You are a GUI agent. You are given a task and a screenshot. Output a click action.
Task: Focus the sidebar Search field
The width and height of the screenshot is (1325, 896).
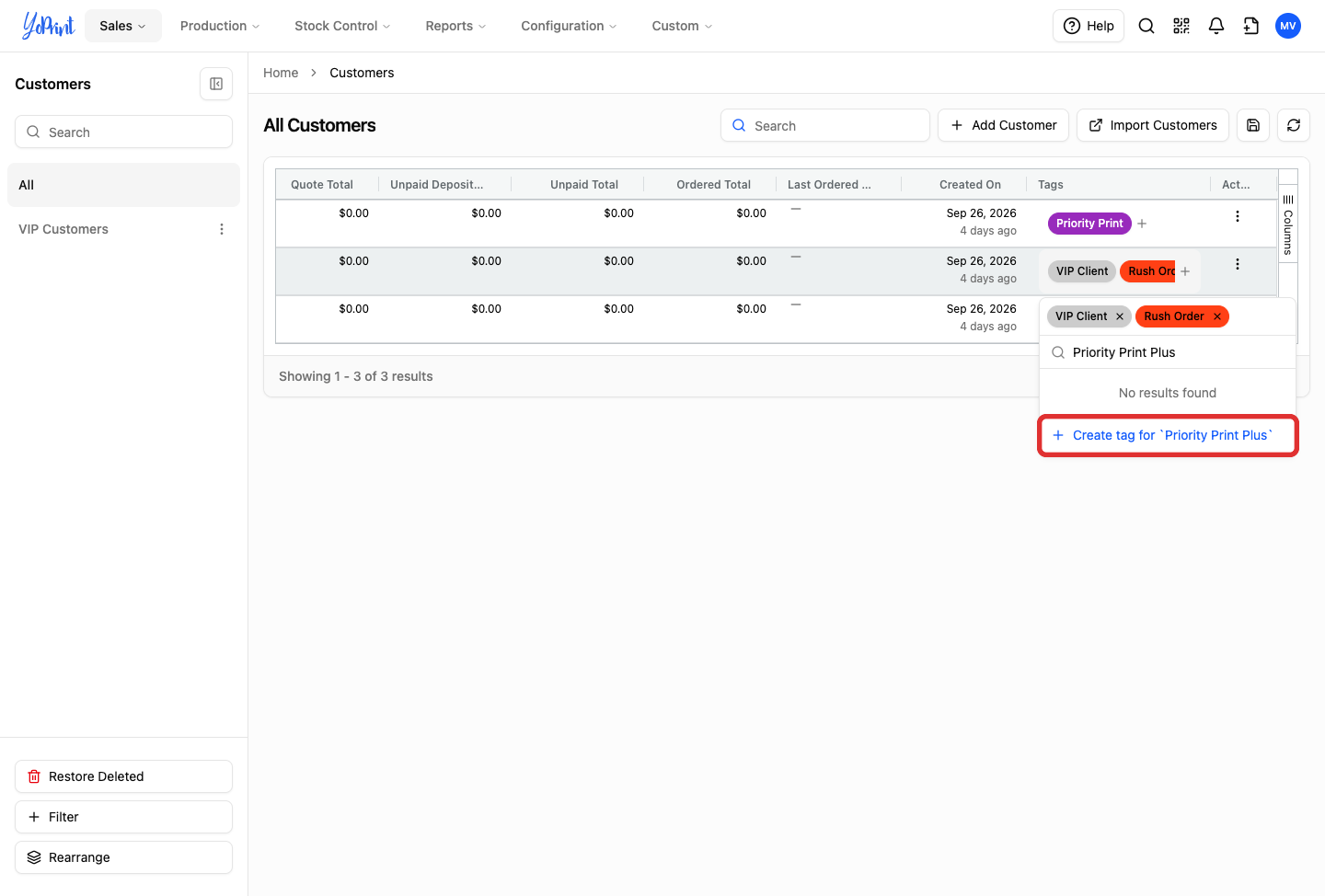(x=123, y=132)
